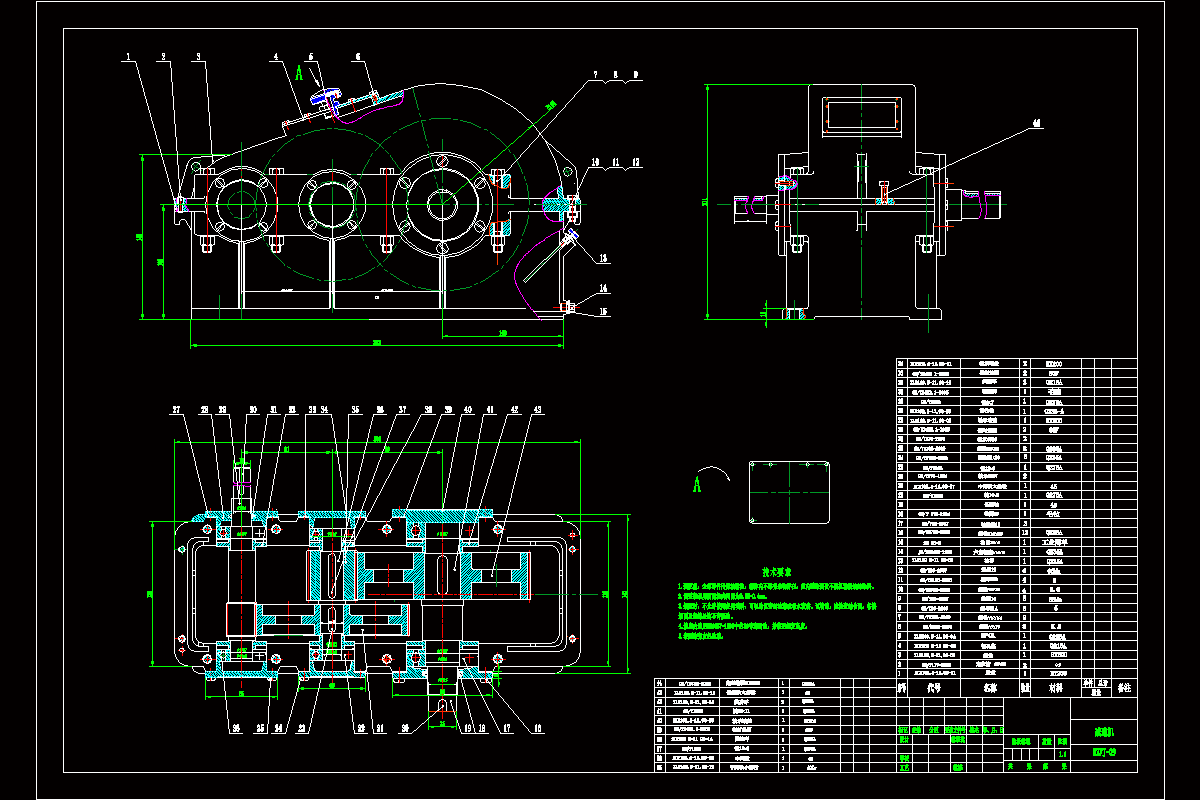This screenshot has width=1200, height=800.
Task: Select callout number 16 below the top view
Action: (536, 727)
